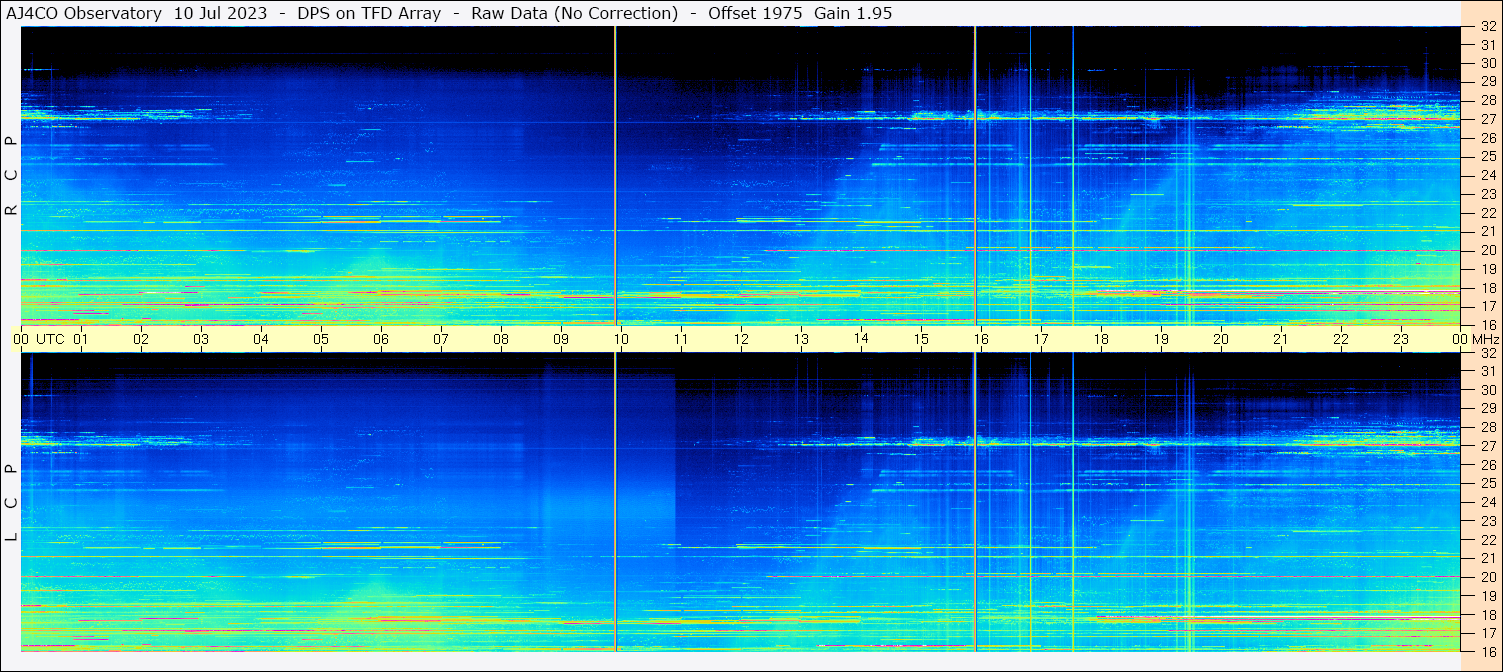
Task: Click 26 MHz label on LCP frequency scale
Action: coord(1487,465)
